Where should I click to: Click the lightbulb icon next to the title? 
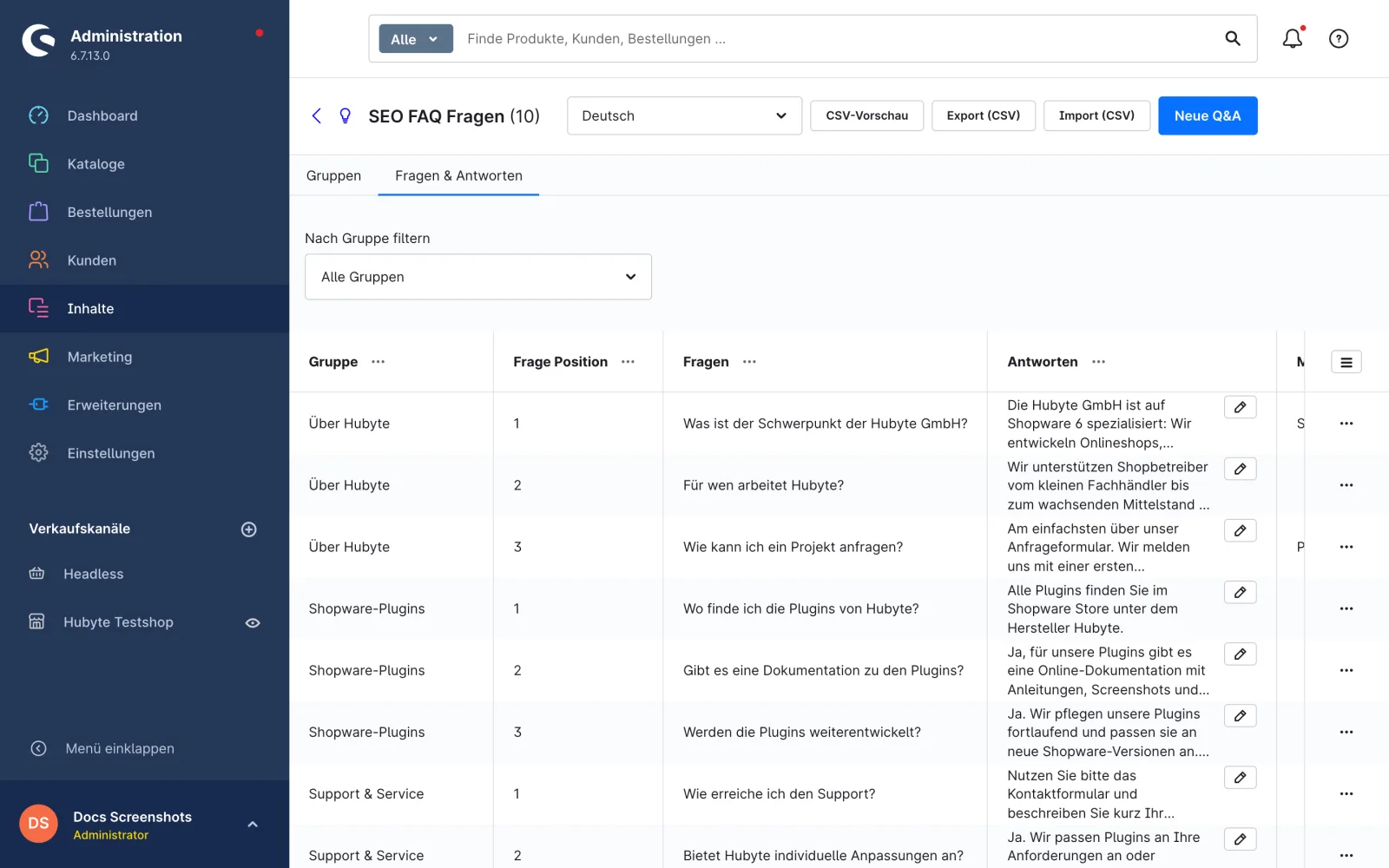coord(346,115)
